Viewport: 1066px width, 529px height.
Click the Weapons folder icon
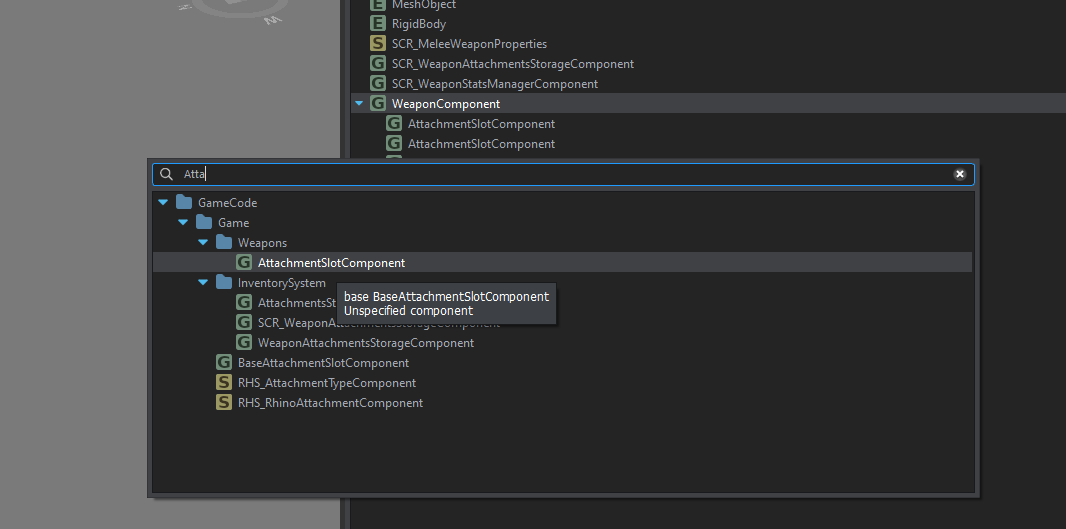[x=224, y=242]
